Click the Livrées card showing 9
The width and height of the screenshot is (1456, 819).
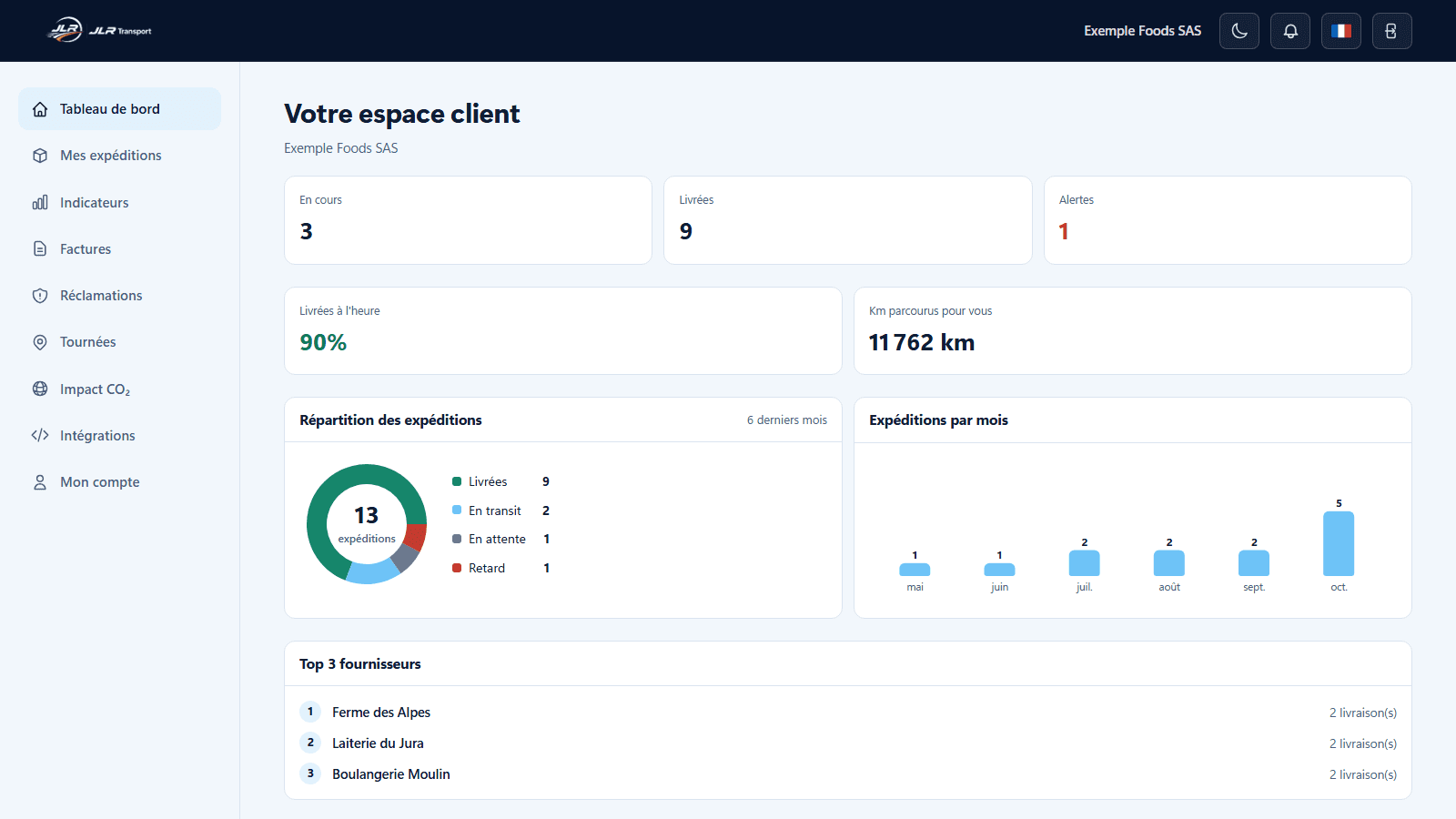848,220
